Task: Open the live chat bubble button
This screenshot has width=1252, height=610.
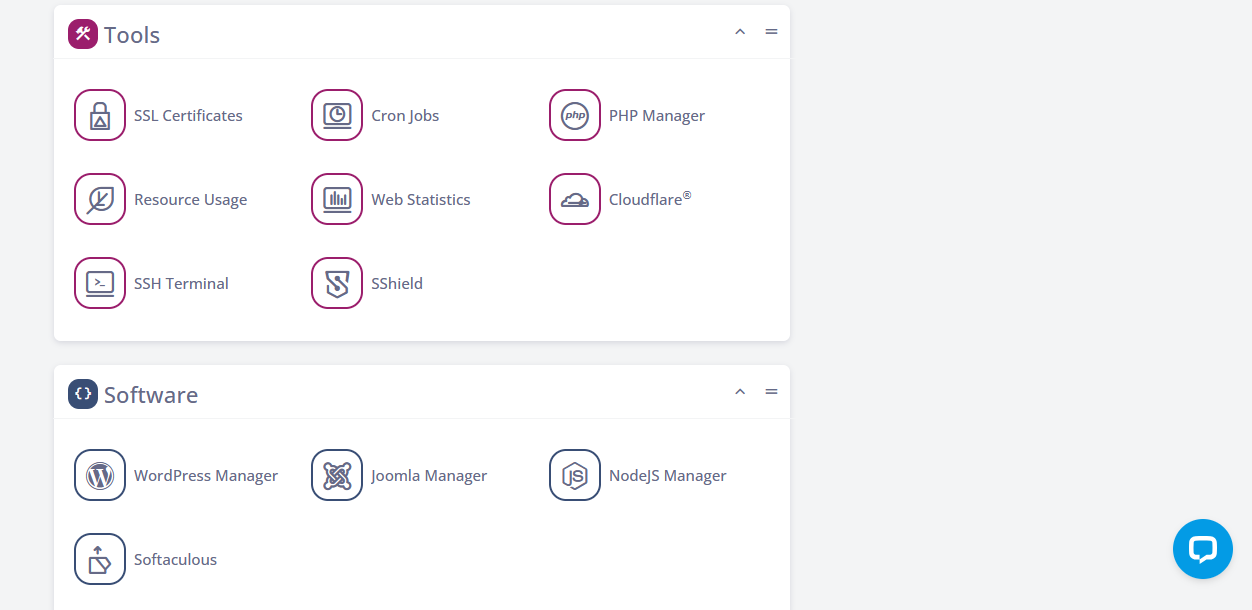Action: click(1202, 549)
